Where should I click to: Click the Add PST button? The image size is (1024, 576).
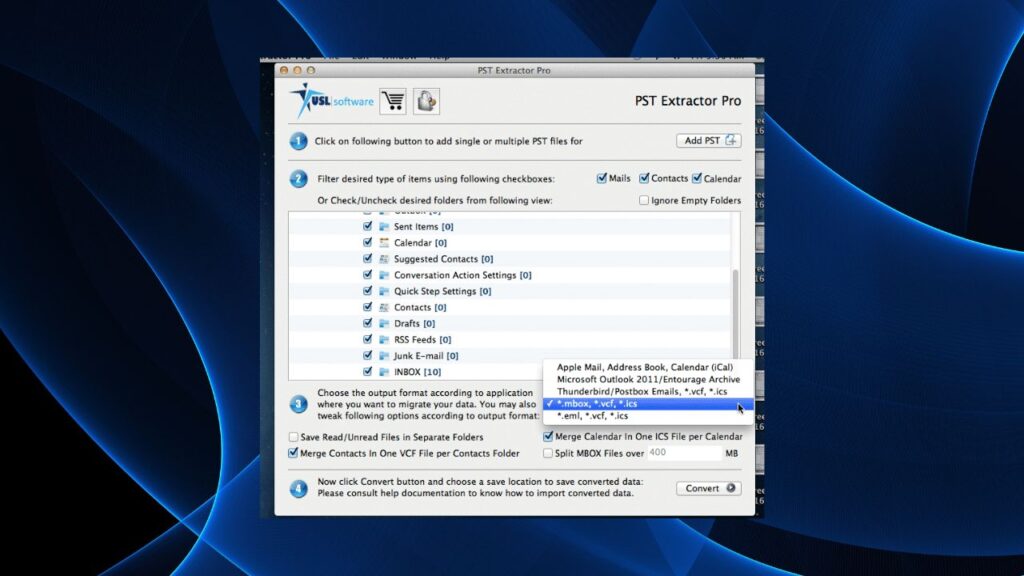708,141
